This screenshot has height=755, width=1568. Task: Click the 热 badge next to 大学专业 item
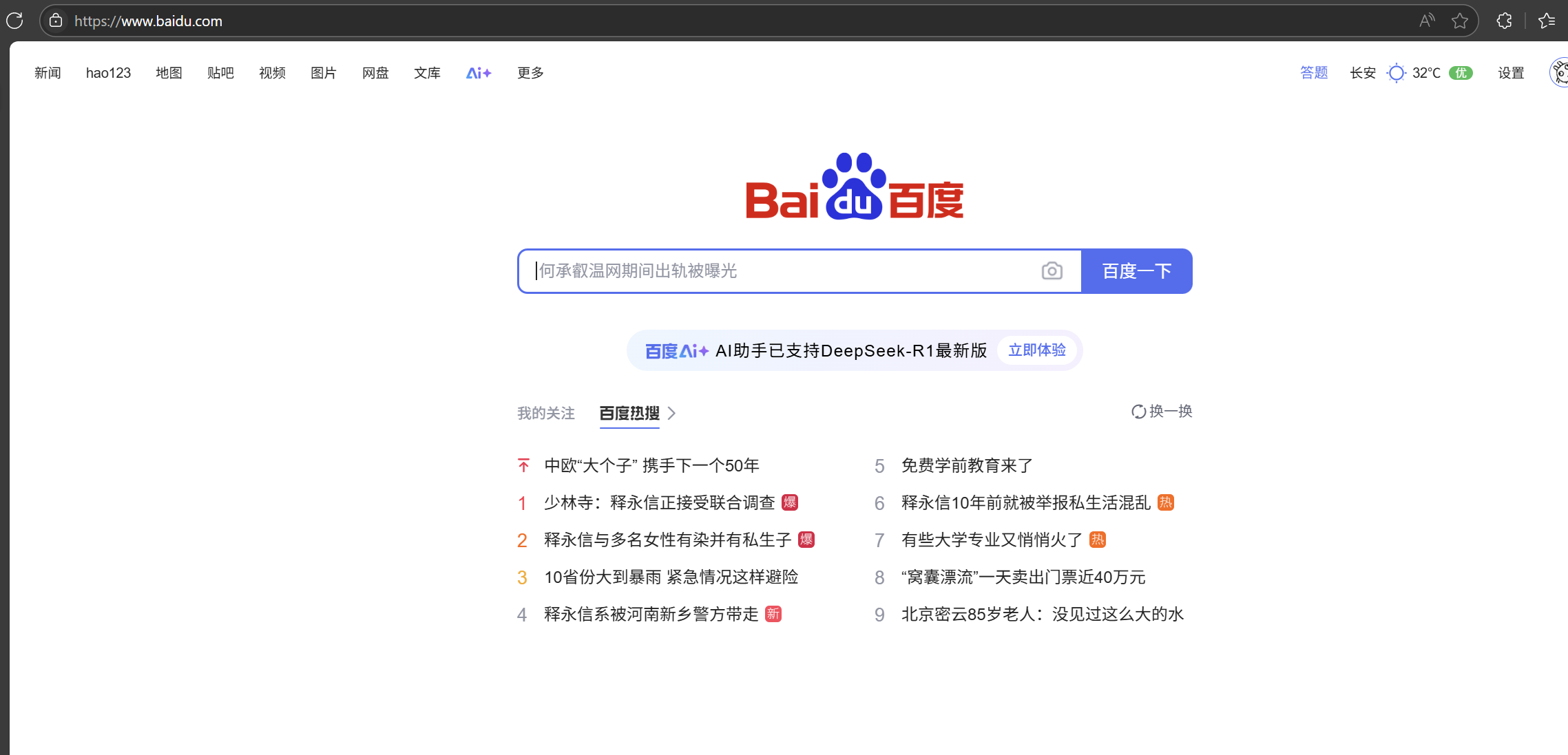coord(1098,540)
